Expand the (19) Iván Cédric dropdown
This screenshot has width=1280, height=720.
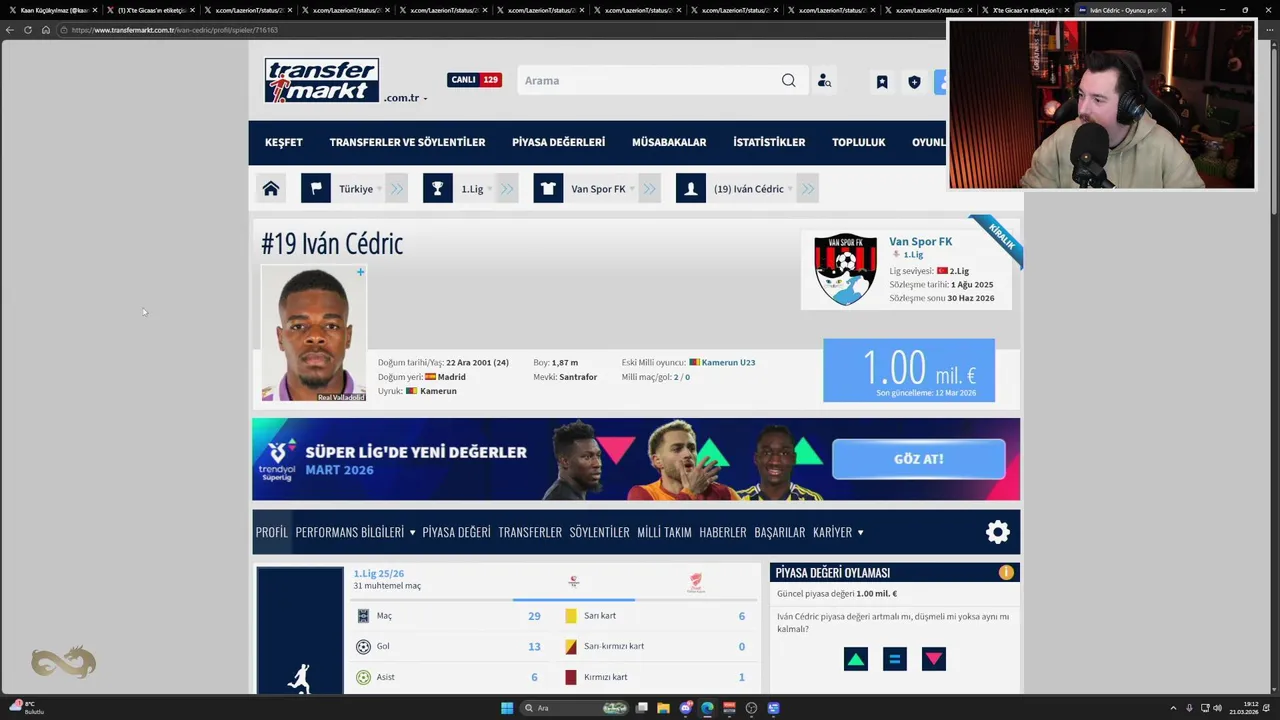(790, 189)
